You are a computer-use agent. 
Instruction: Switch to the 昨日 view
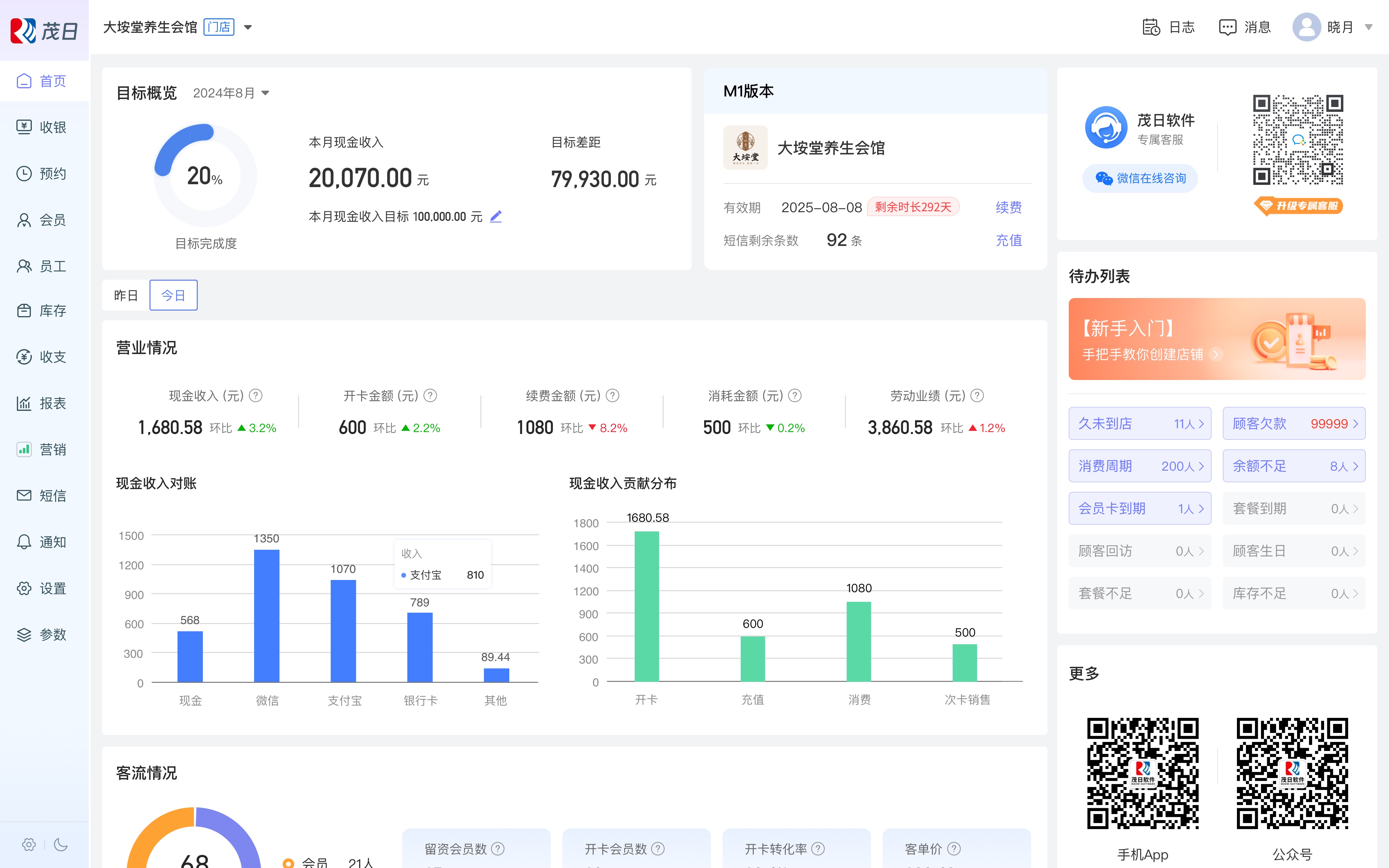[126, 295]
